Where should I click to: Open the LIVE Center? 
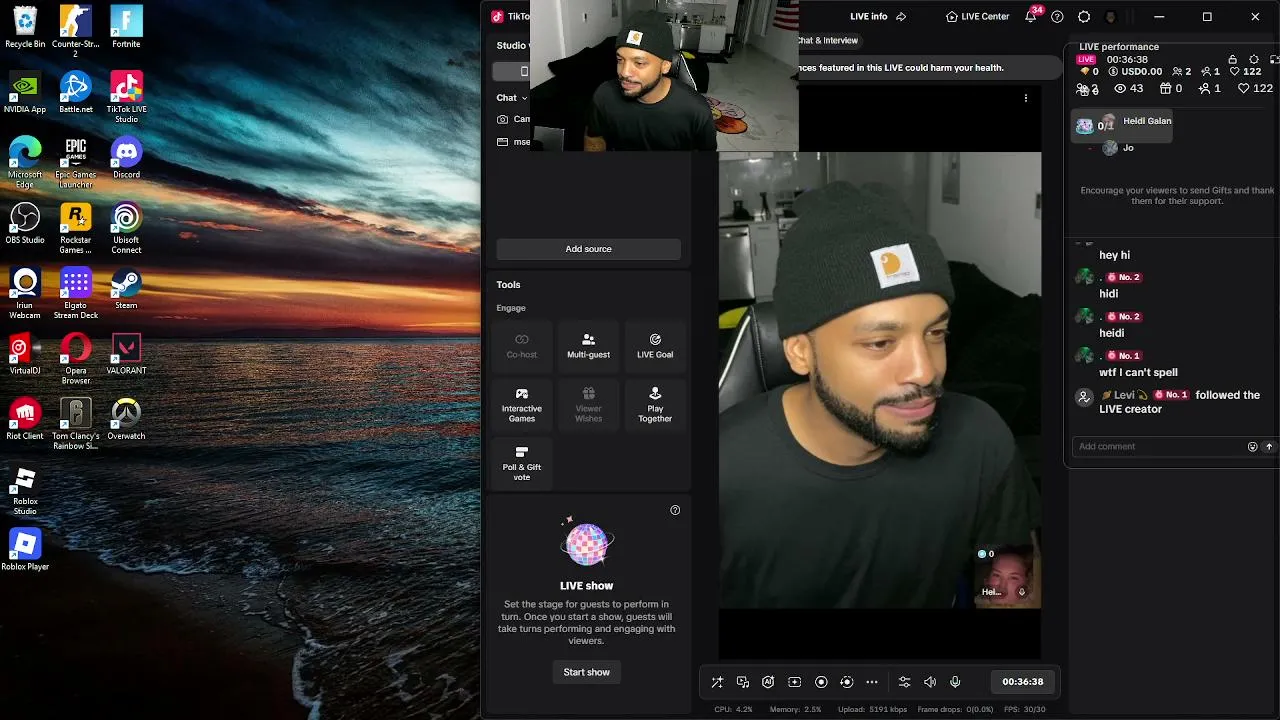[978, 17]
